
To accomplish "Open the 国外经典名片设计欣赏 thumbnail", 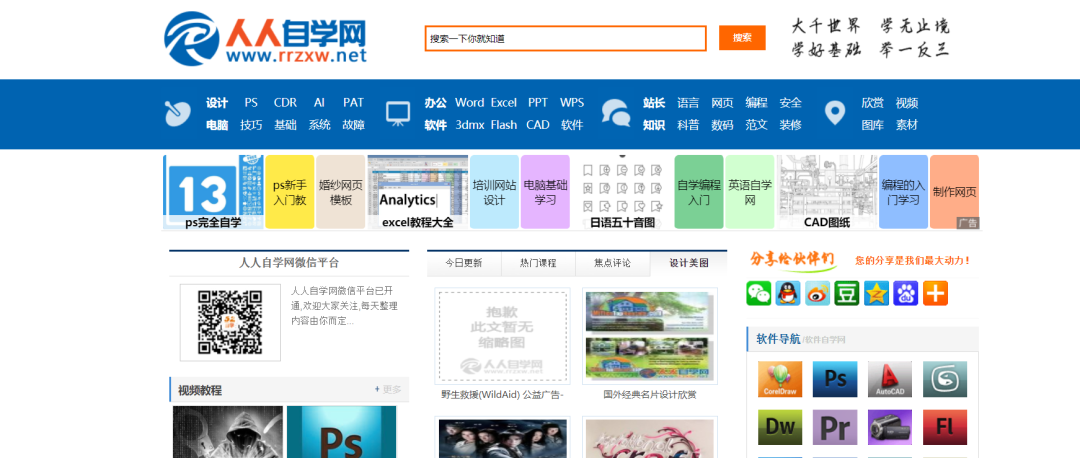I will 650,336.
